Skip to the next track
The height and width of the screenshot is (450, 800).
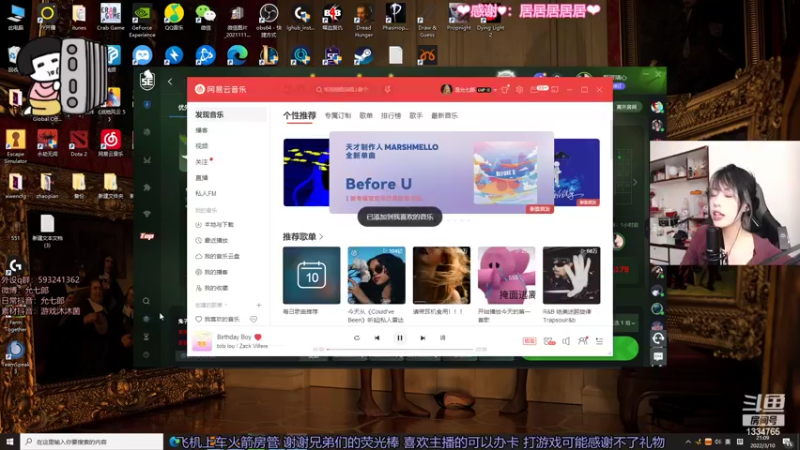(422, 338)
